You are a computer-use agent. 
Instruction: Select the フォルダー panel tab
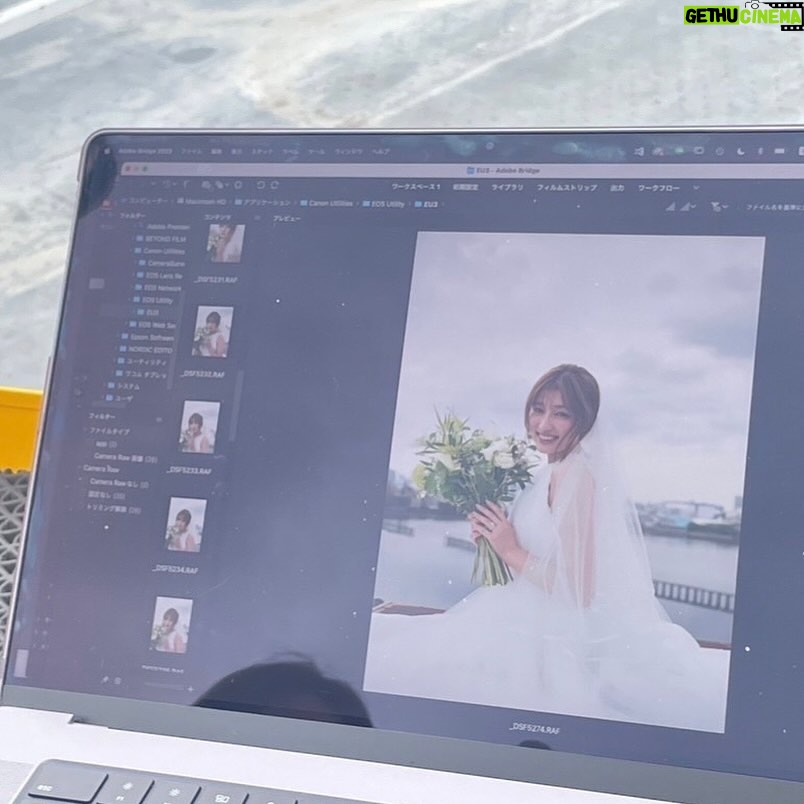[133, 216]
